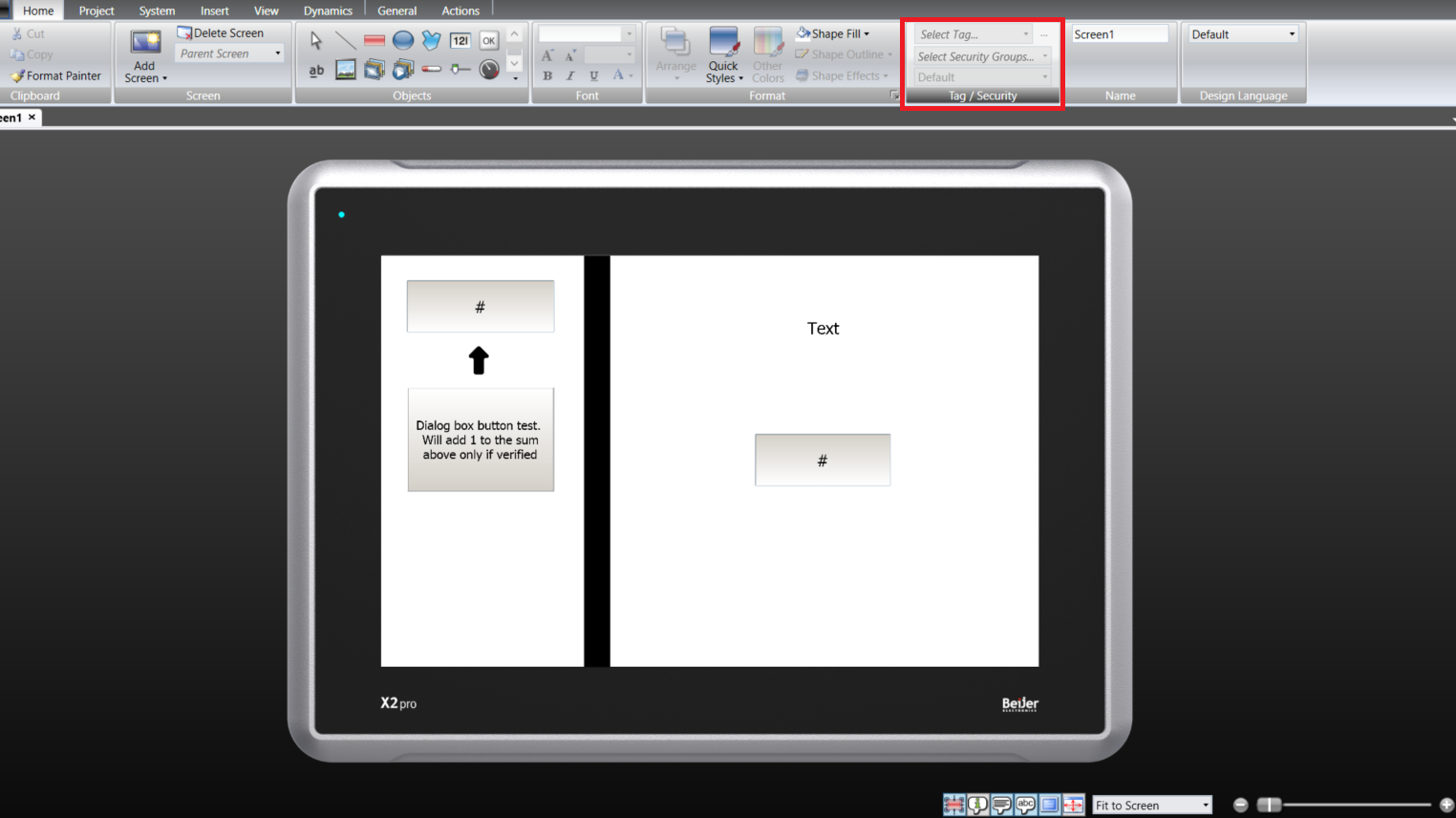1456x818 pixels.
Task: Click the zoom slider handle
Action: 1269,805
